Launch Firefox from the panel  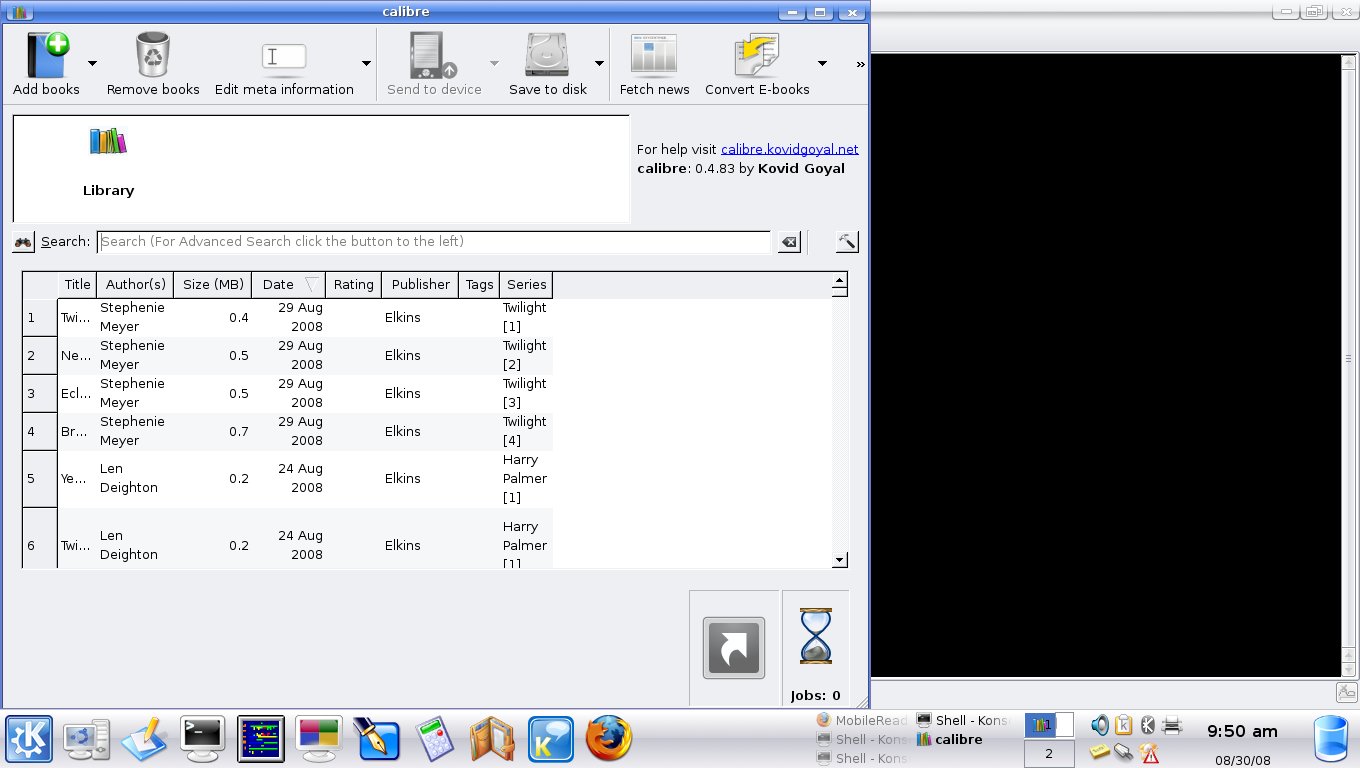coord(609,740)
